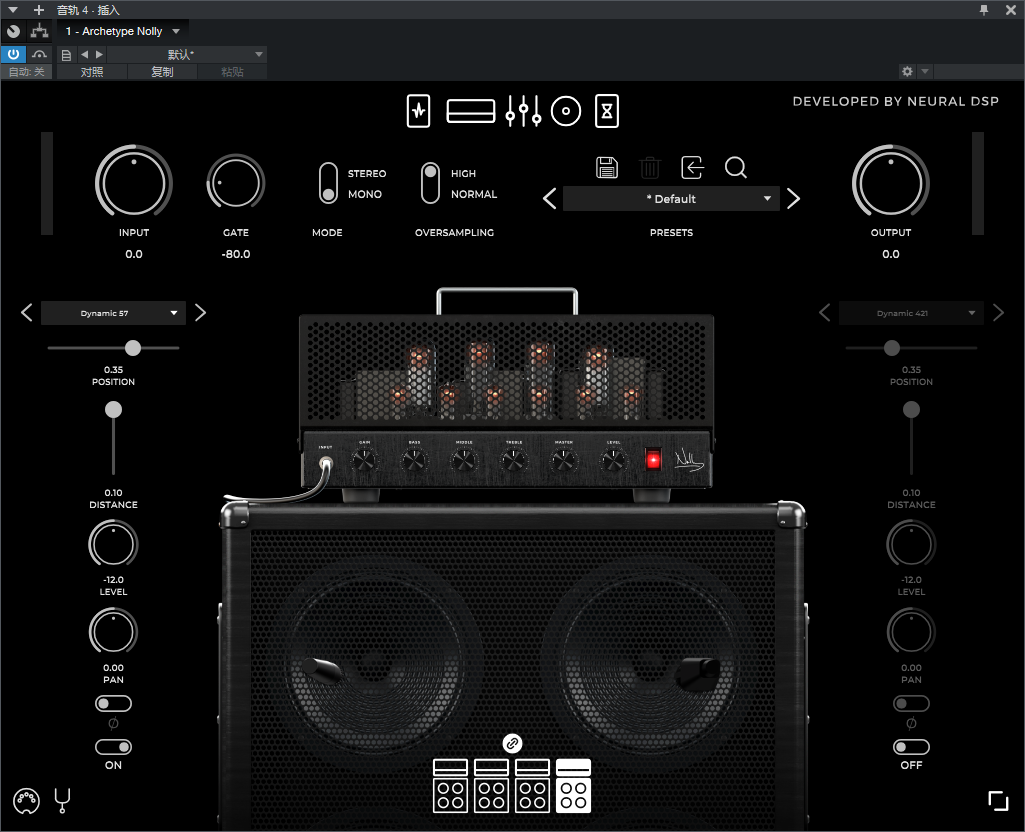Open the pre-effects pedals section
This screenshot has width=1025, height=832.
point(418,111)
